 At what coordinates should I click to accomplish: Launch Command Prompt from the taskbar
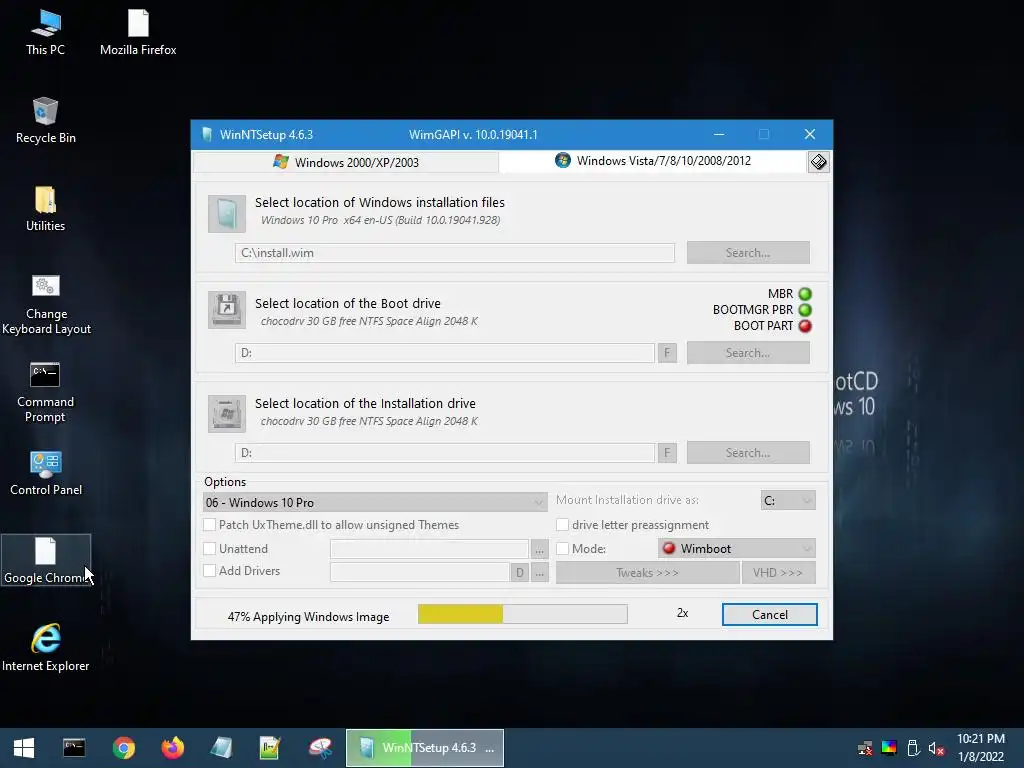[74, 748]
